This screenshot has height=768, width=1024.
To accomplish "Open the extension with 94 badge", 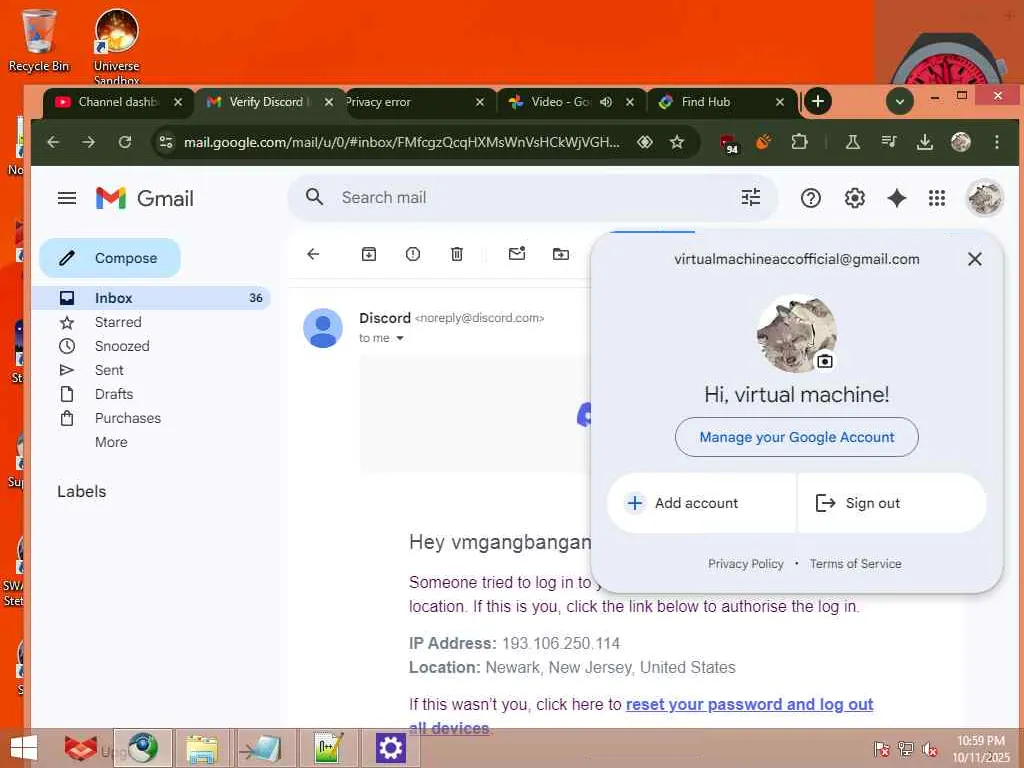I will [x=729, y=144].
